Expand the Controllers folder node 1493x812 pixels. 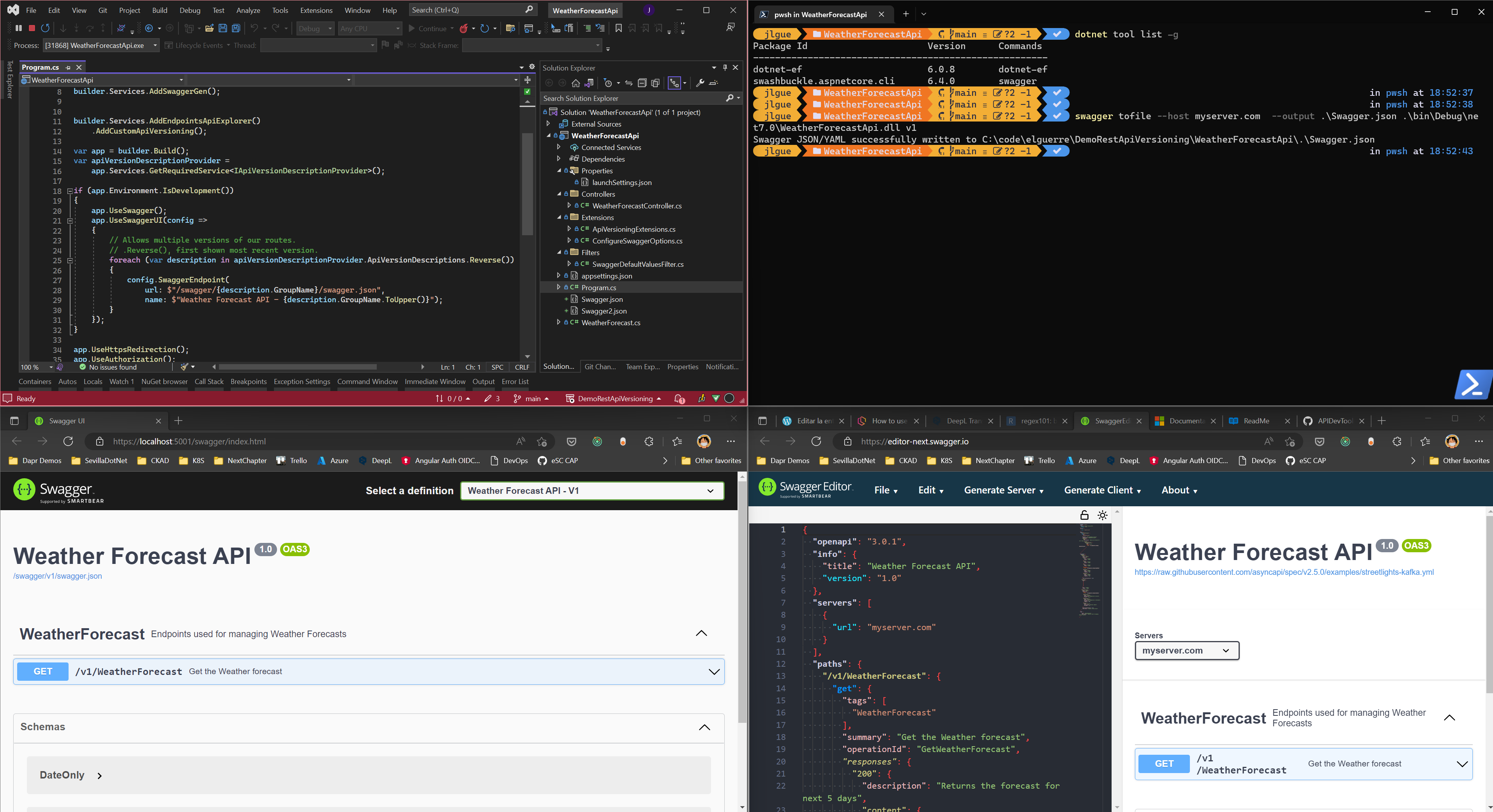pos(559,194)
